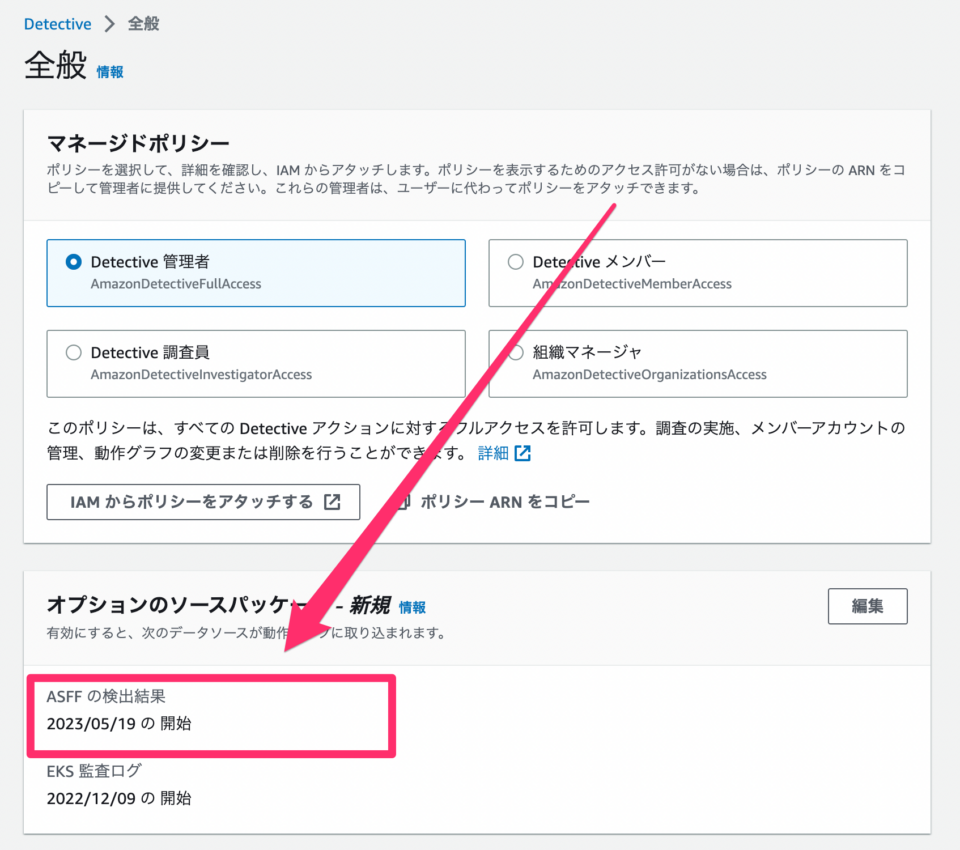The height and width of the screenshot is (850, 960).
Task: Select the Detective メンバー radio button
Action: tap(515, 261)
